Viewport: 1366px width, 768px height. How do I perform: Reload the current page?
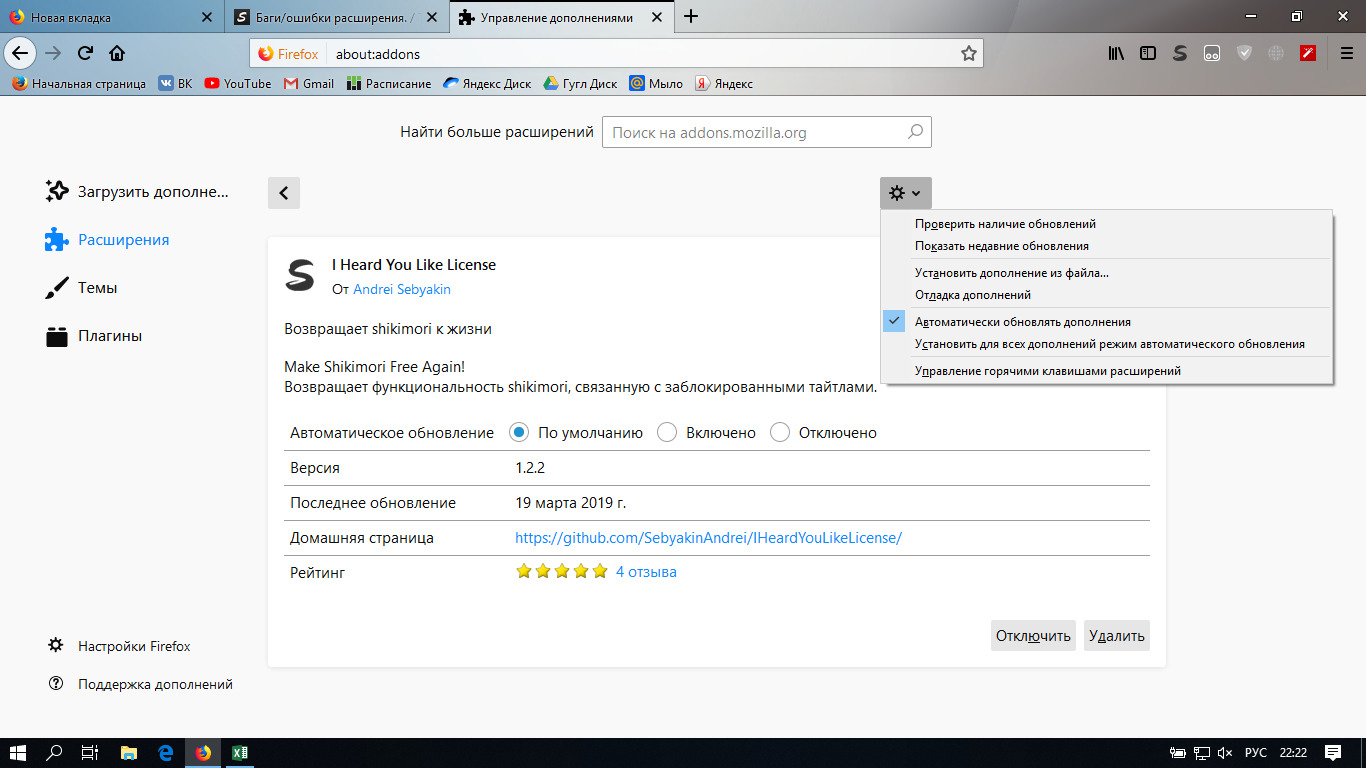(86, 54)
